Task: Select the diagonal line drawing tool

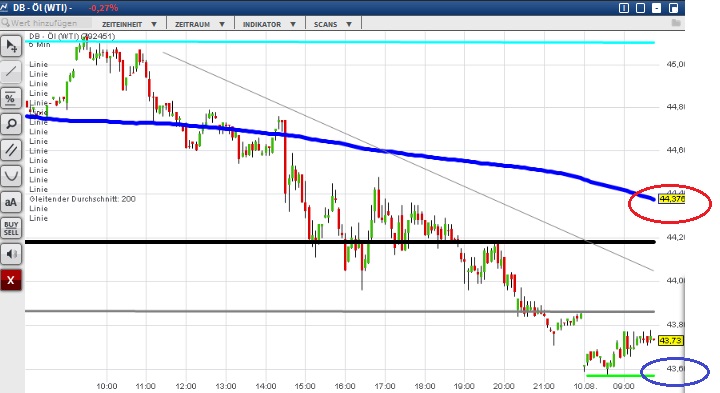Action: (11, 72)
